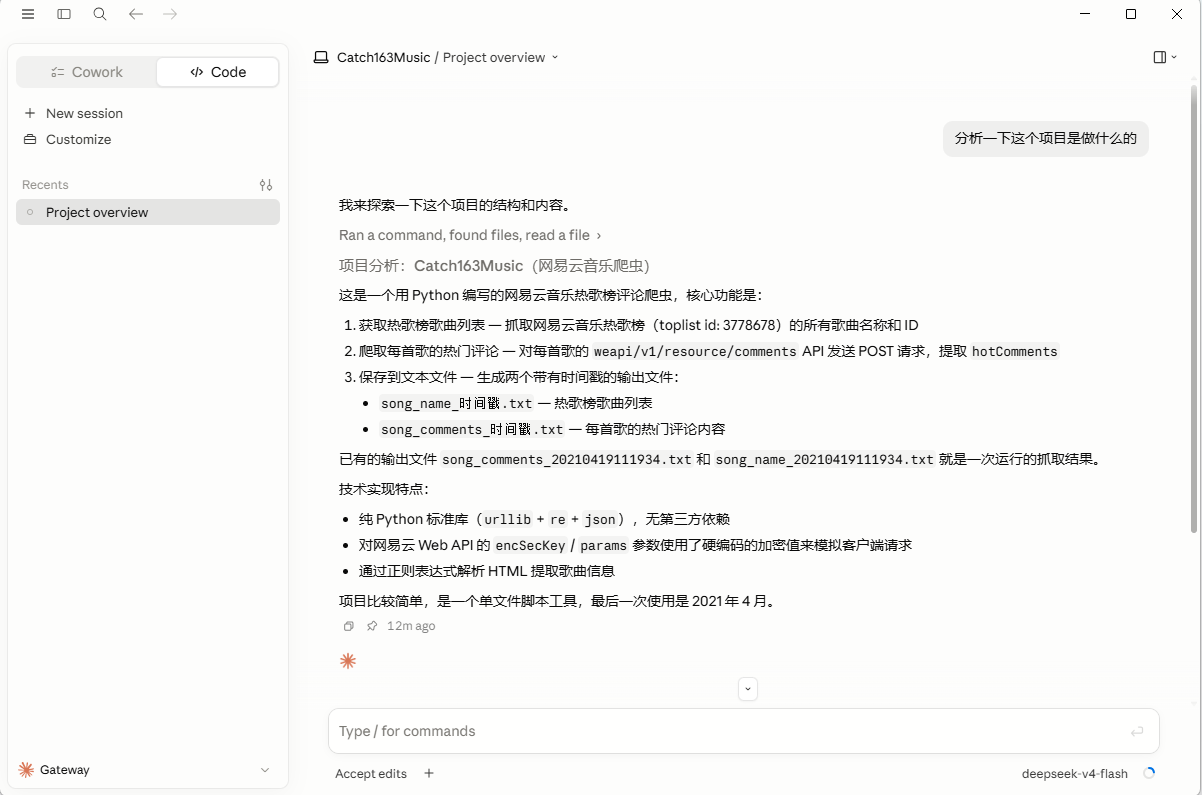This screenshot has width=1202, height=795.
Task: Click file name 'song_name_20210419111934.txt'
Action: click(824, 460)
